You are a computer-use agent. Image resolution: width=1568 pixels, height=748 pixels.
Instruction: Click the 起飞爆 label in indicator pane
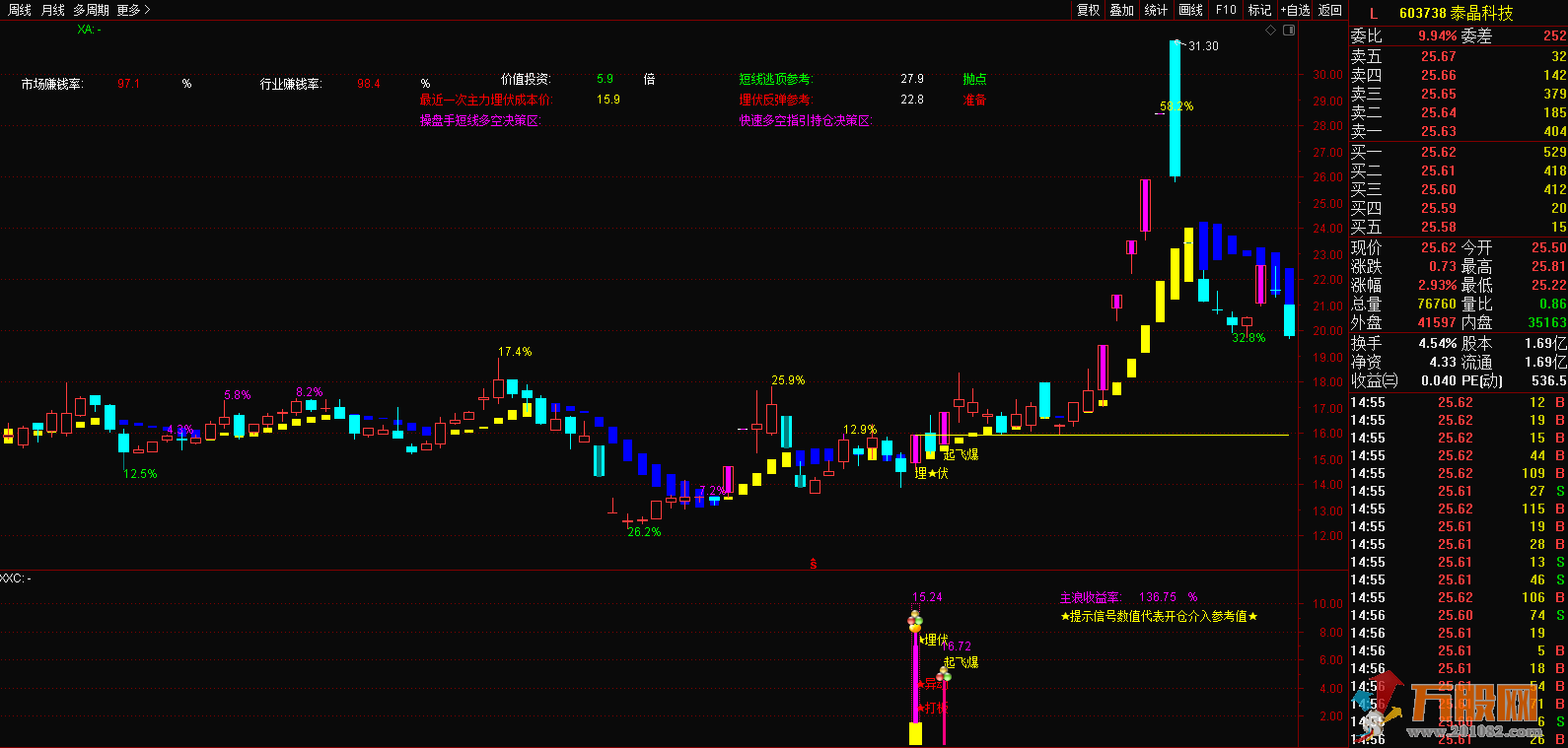coord(961,662)
